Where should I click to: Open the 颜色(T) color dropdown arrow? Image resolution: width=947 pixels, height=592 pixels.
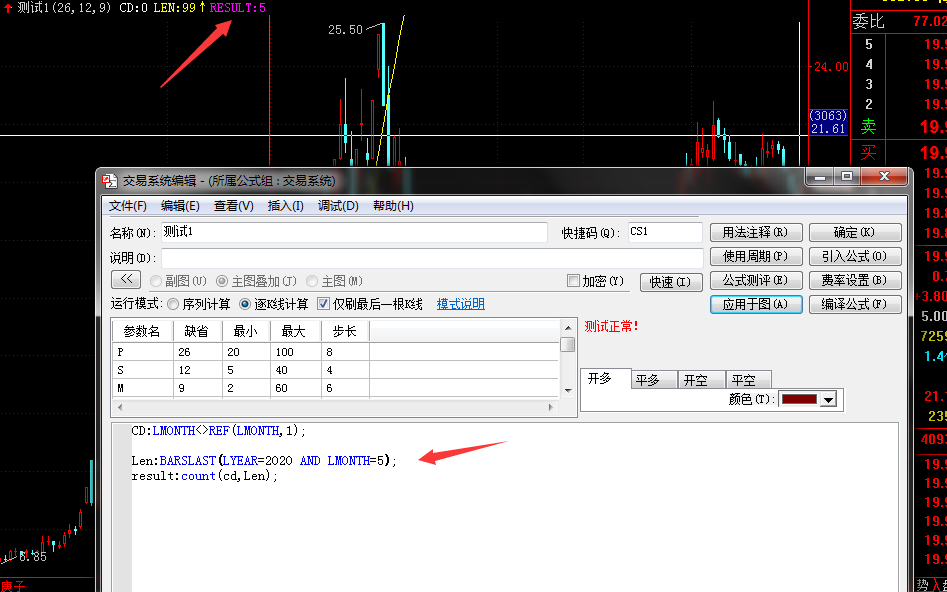(x=829, y=399)
